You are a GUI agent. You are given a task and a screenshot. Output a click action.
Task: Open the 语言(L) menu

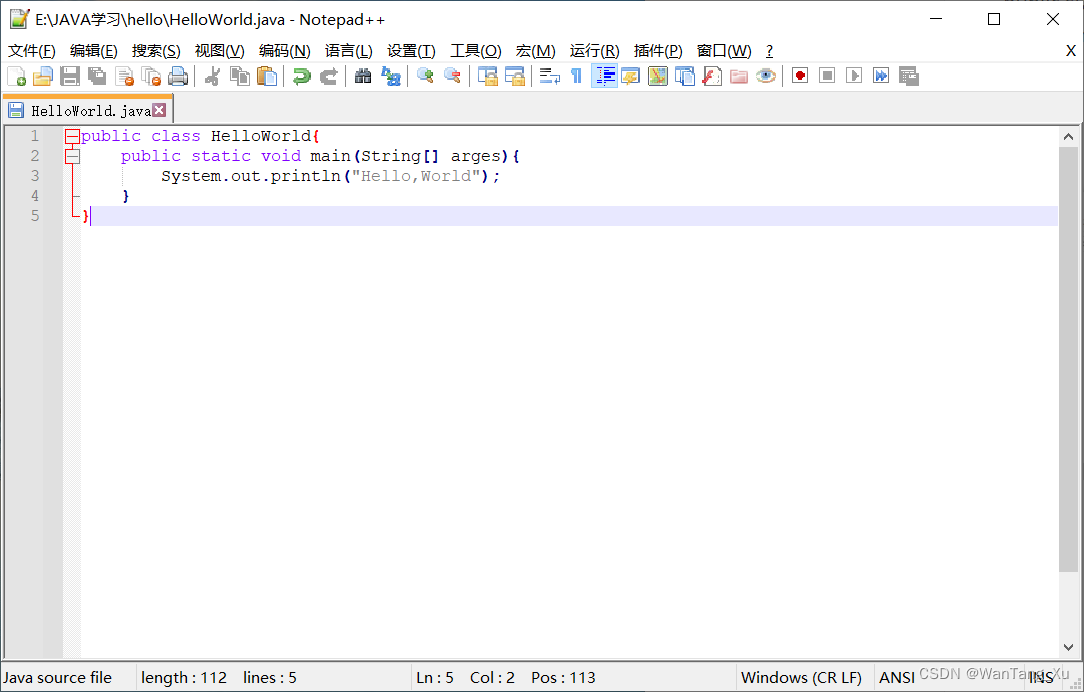[348, 51]
